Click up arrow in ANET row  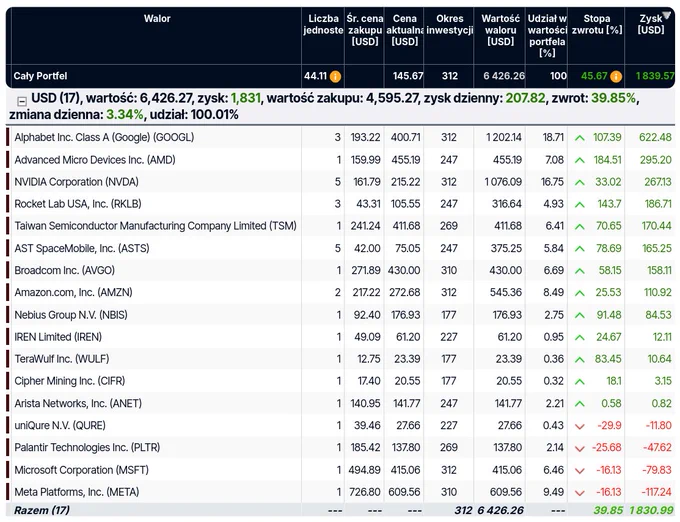(x=579, y=404)
